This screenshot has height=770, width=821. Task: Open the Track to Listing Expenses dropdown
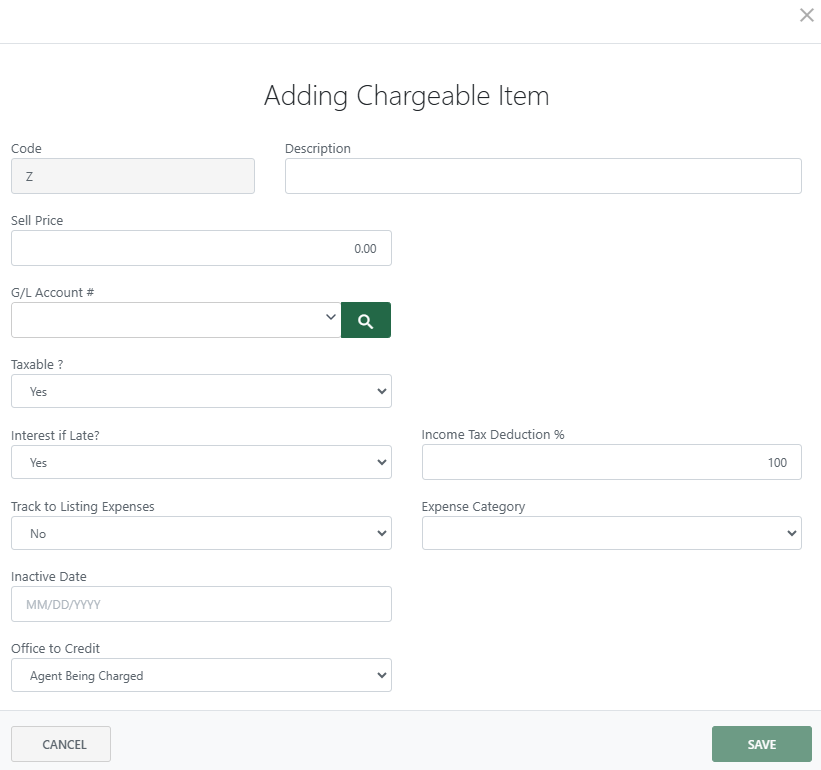(200, 533)
